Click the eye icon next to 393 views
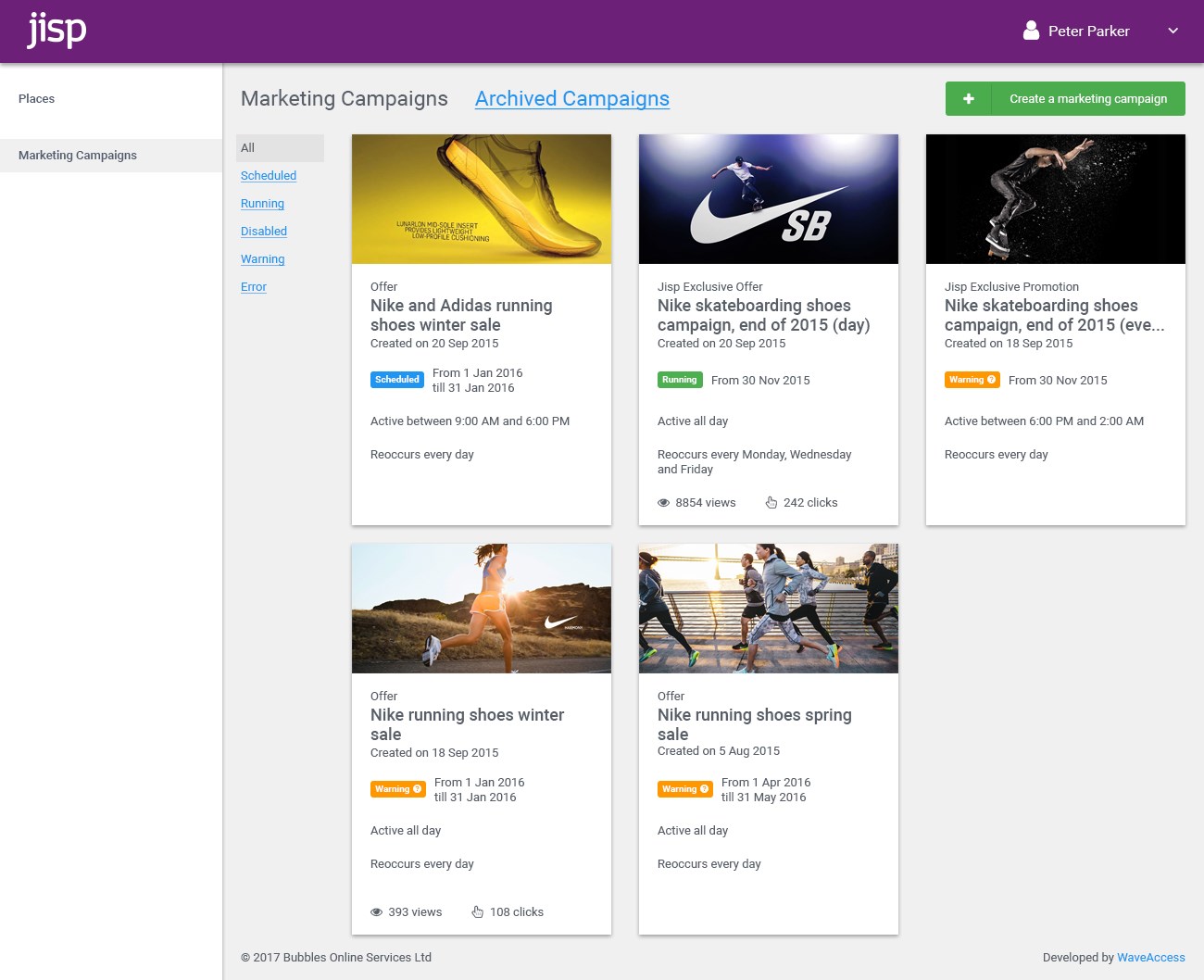Viewport: 1204px width, 980px height. (x=376, y=912)
